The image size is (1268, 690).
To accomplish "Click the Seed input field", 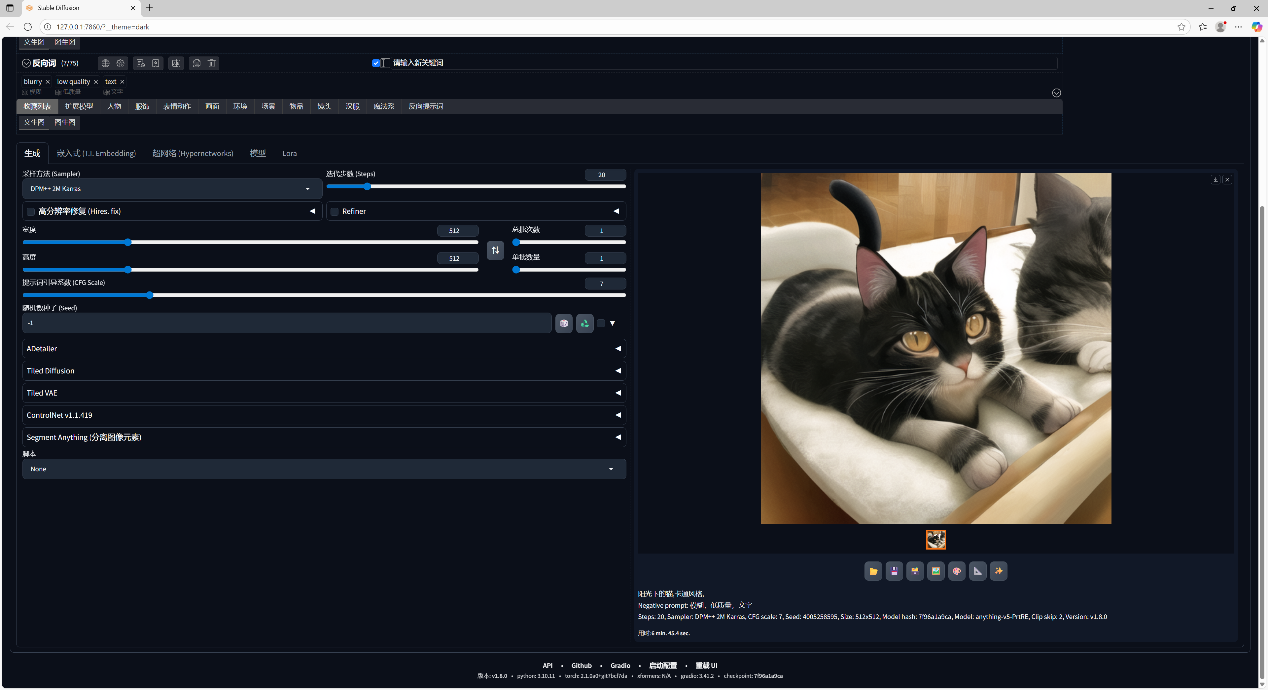I will coord(286,323).
